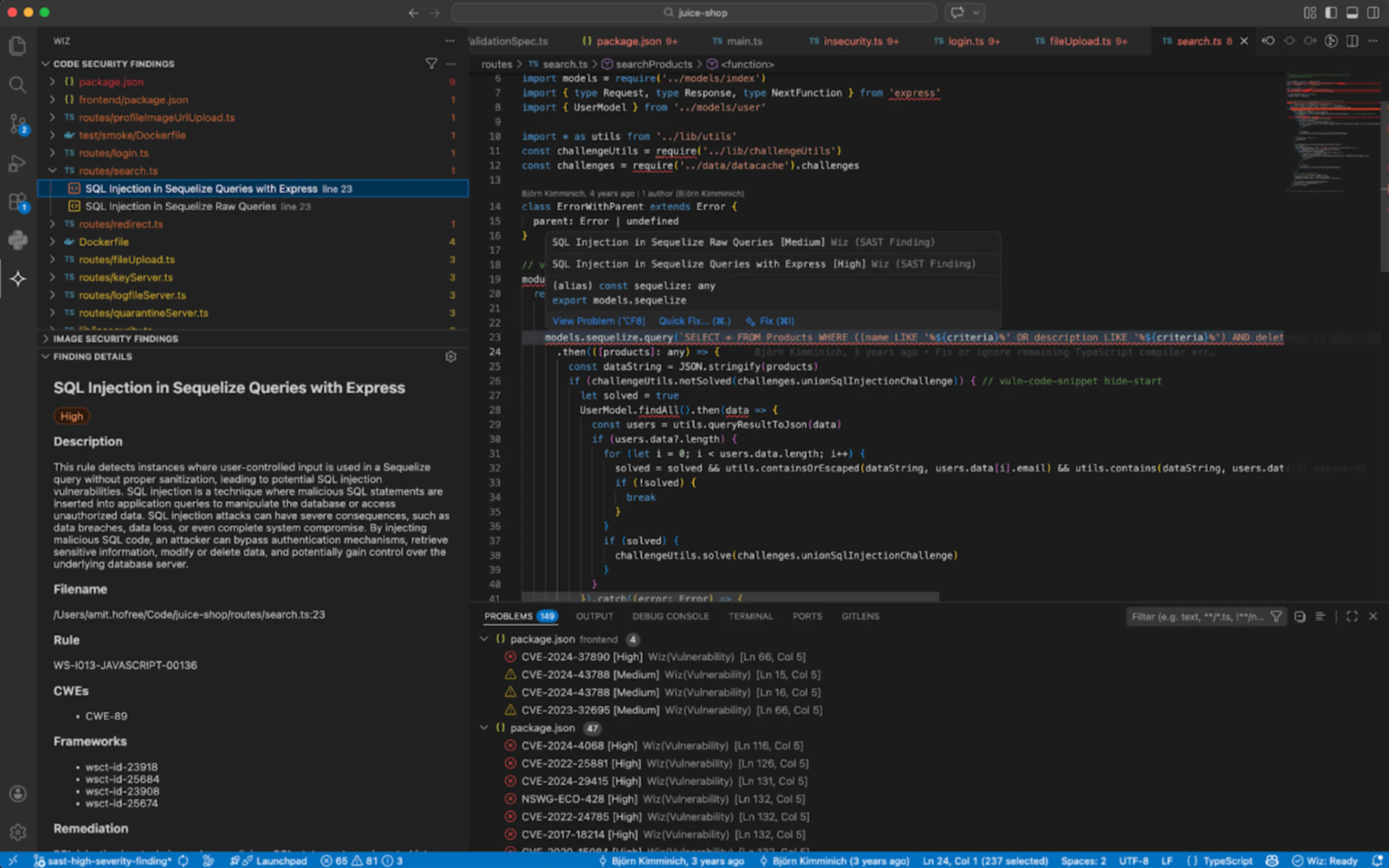Open the Explorer view in activity bar
This screenshot has width=1389, height=868.
pos(18,46)
